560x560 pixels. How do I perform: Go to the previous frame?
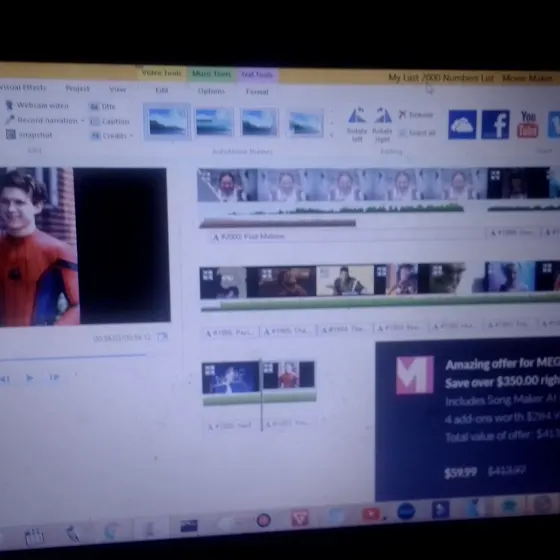pyautogui.click(x=5, y=379)
